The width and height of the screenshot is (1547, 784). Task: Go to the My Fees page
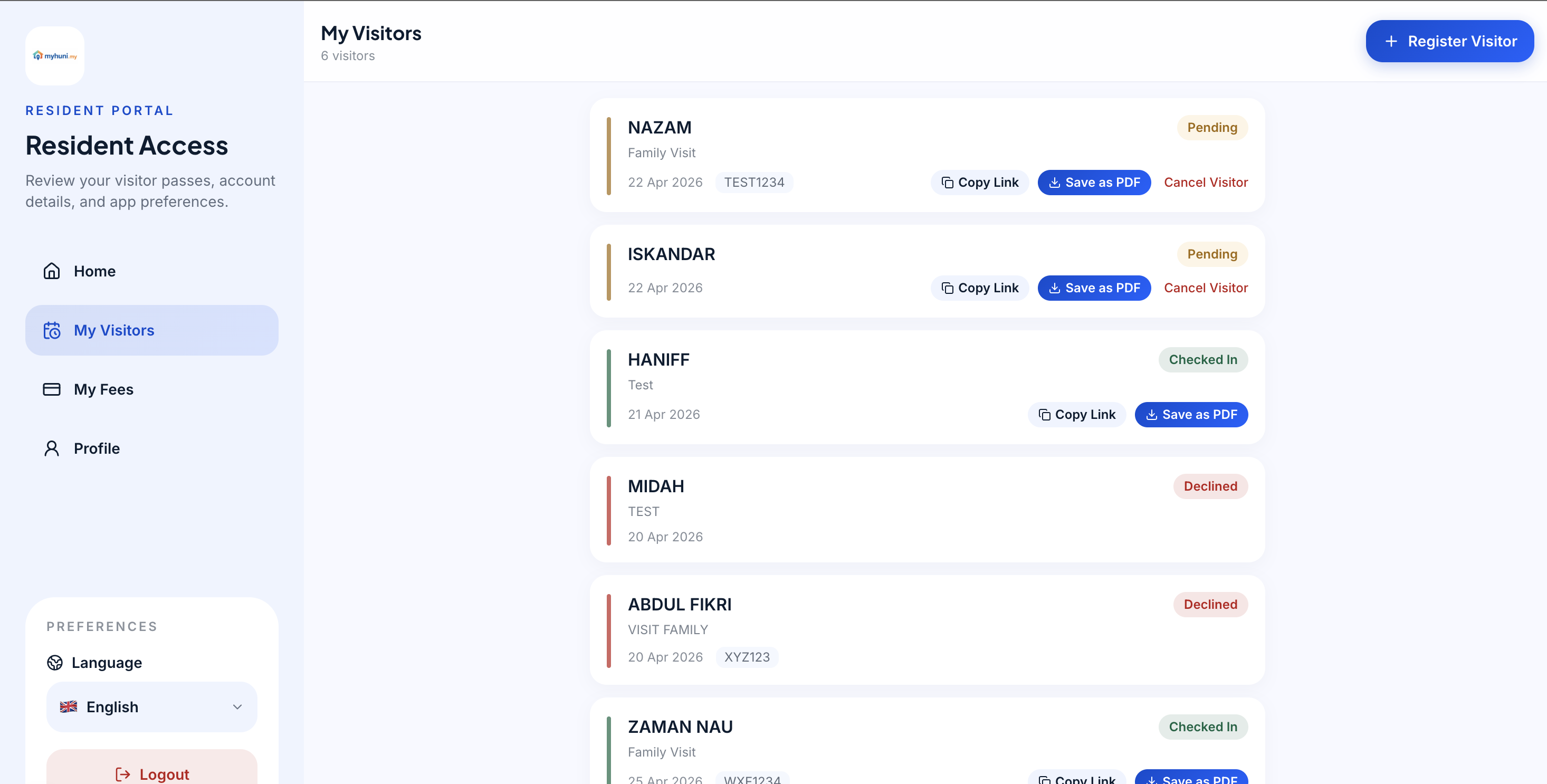[103, 389]
